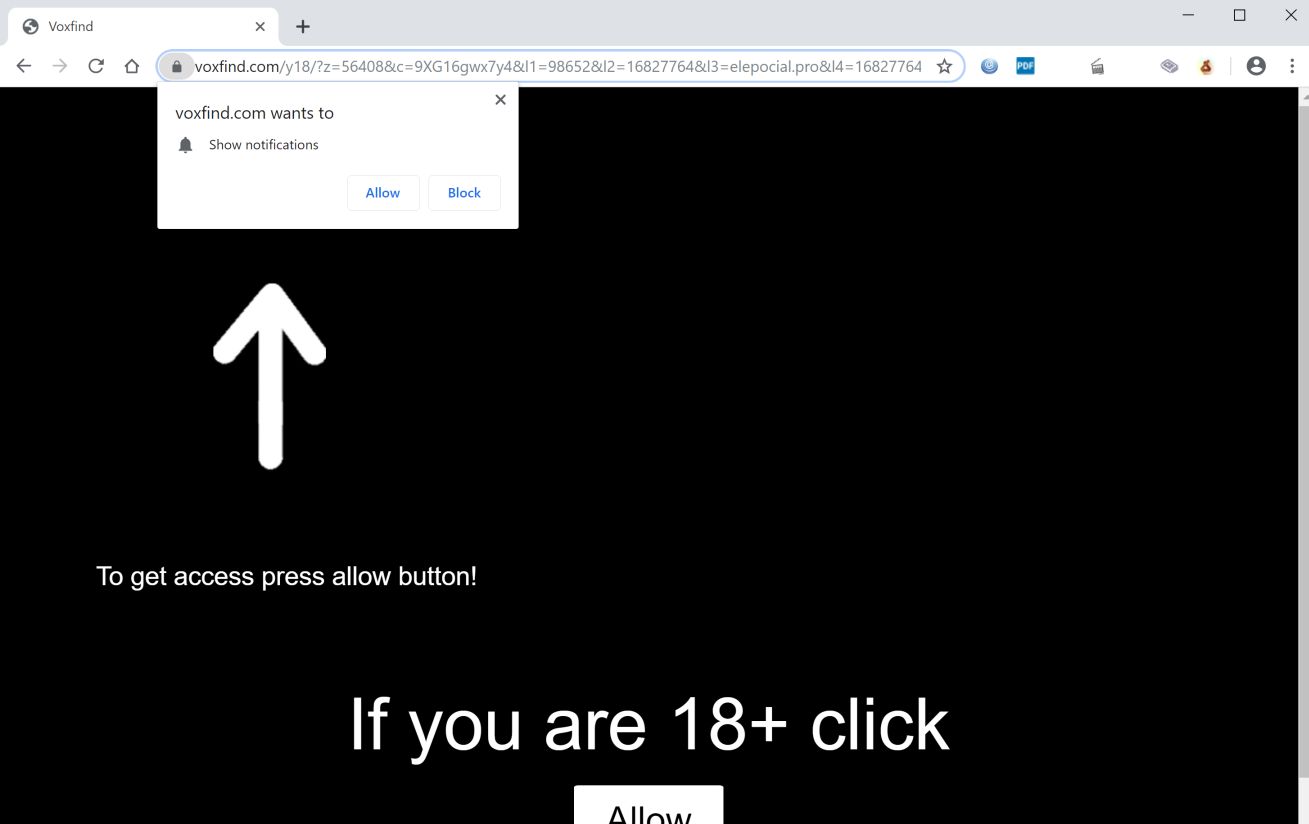1309x824 pixels.
Task: Allow notifications from voxfind.com
Action: point(383,192)
